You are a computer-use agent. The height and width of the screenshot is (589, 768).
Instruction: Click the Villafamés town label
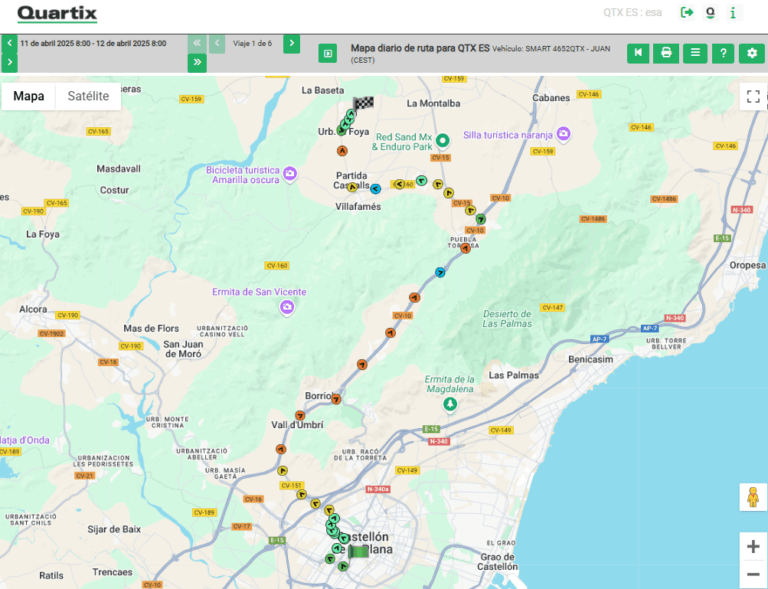coord(358,207)
